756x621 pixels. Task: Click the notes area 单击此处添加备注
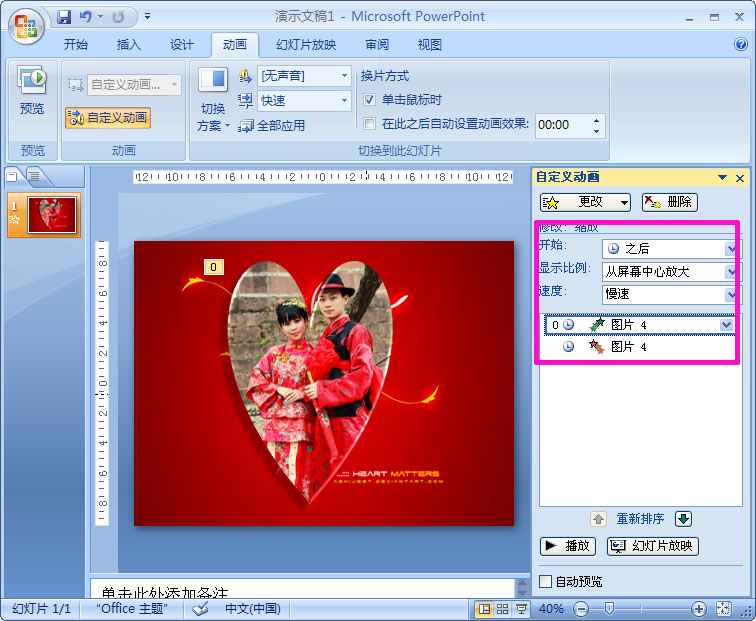coord(303,589)
